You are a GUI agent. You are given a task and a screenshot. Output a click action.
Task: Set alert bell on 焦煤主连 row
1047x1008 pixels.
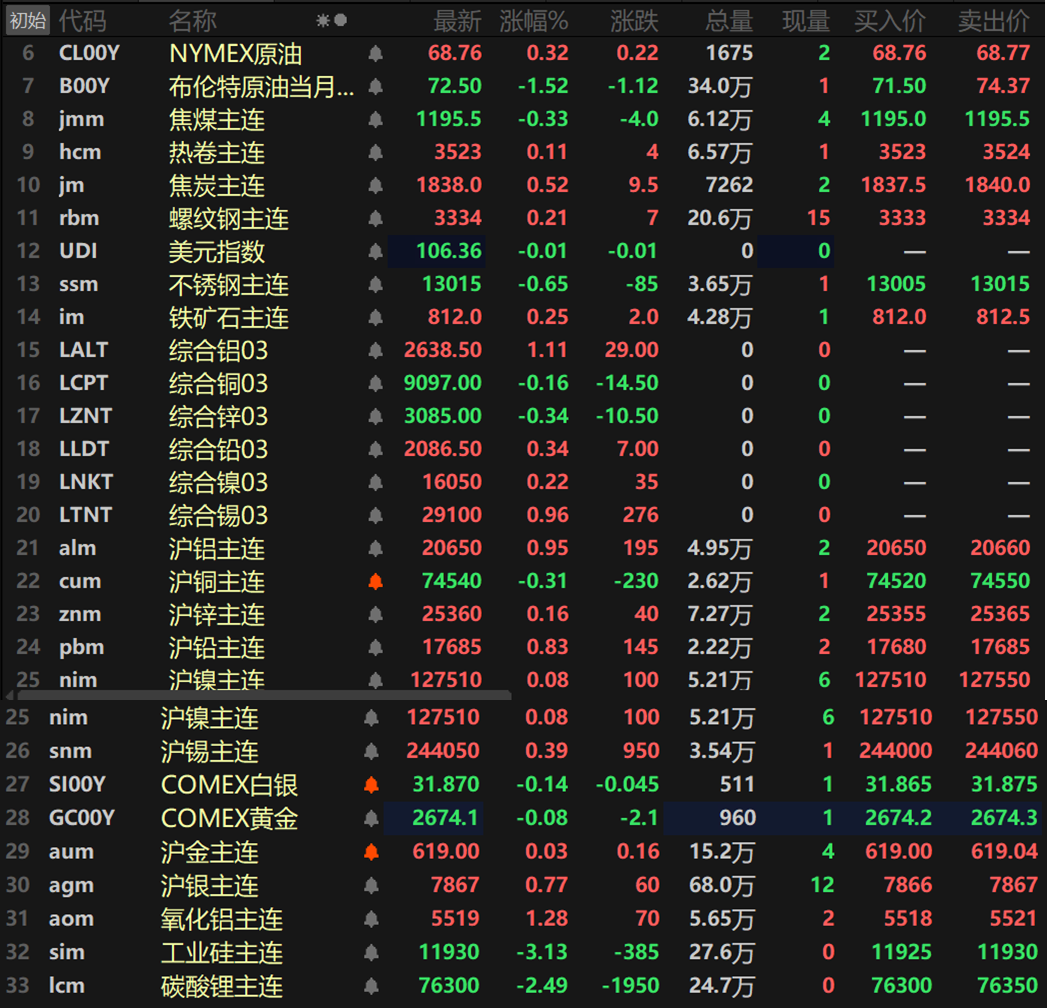[x=376, y=120]
